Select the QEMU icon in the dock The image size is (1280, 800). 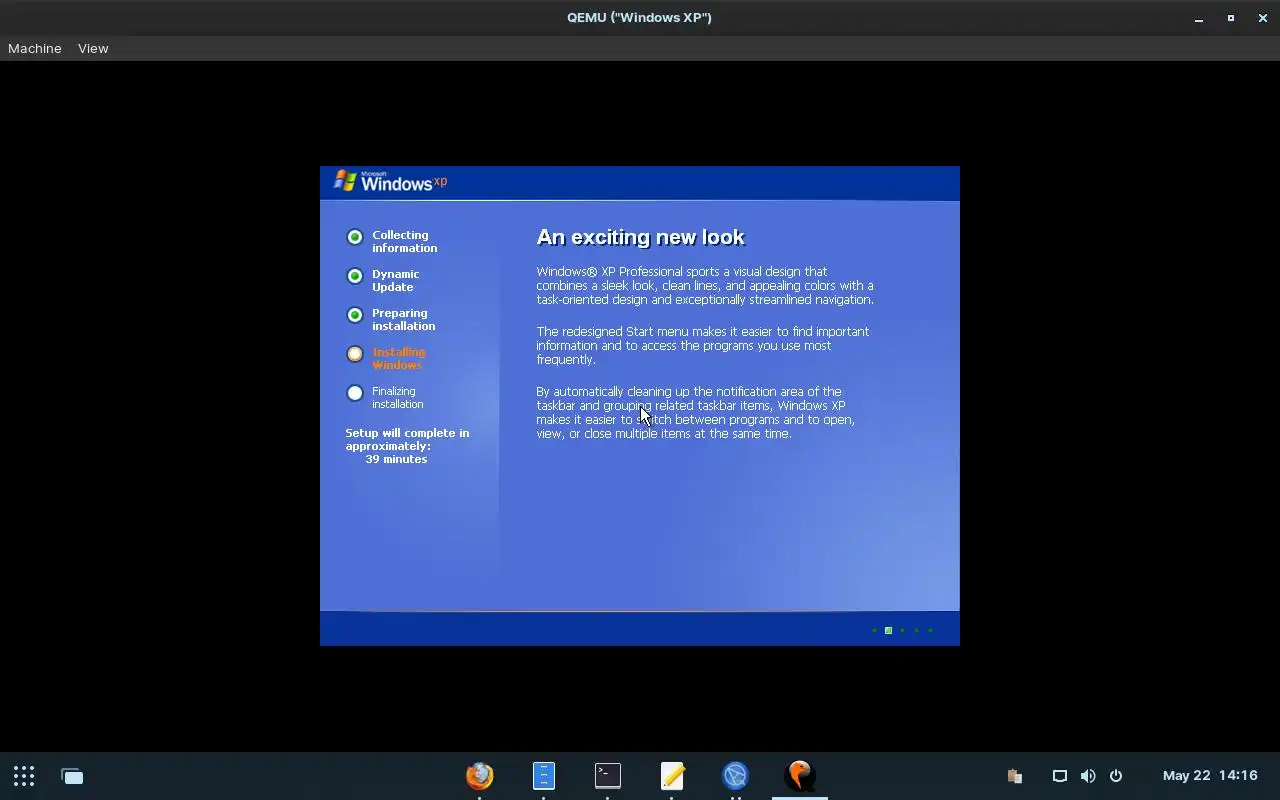click(800, 775)
